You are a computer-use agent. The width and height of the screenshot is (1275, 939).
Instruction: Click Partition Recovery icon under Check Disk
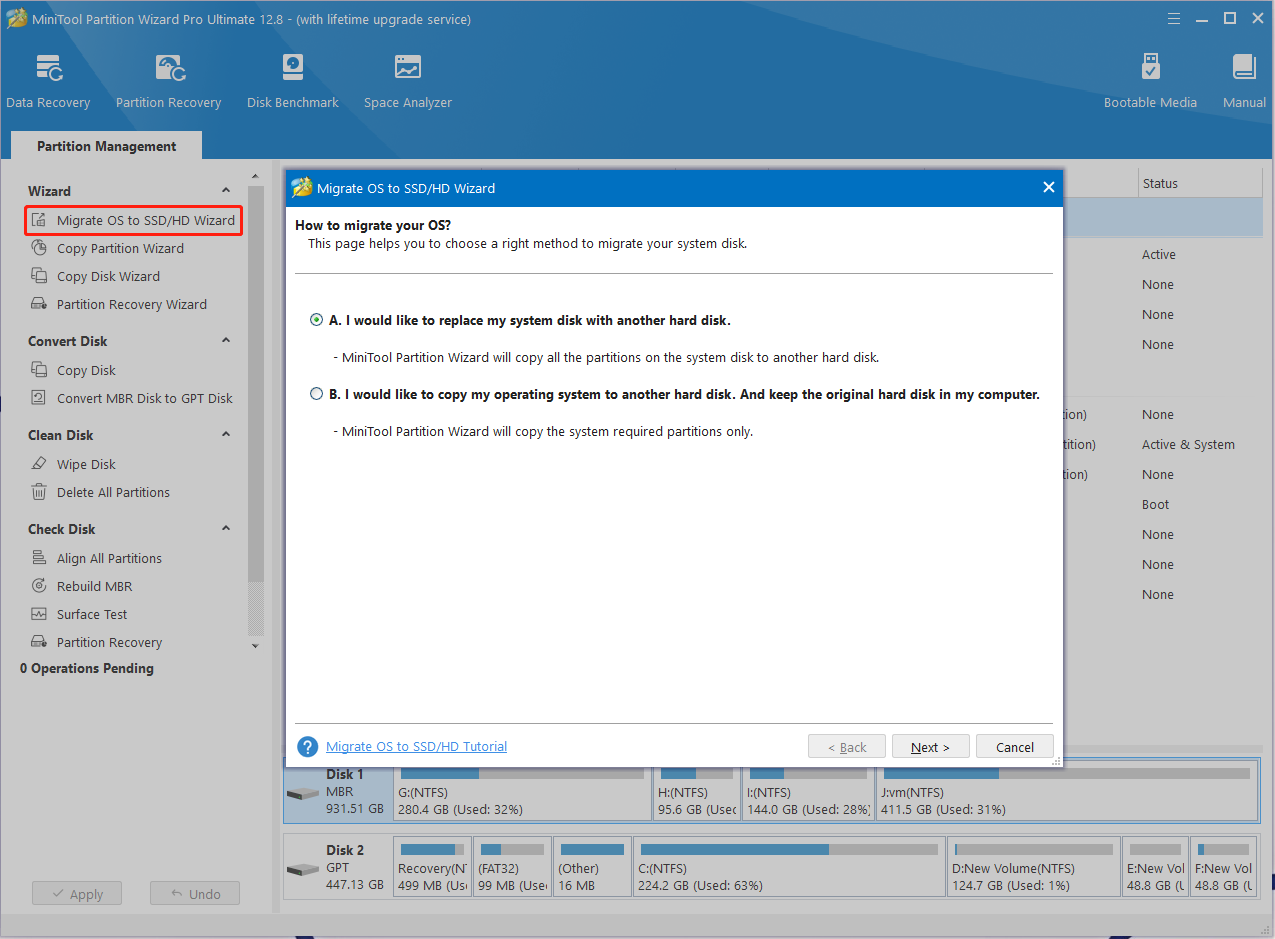[39, 642]
